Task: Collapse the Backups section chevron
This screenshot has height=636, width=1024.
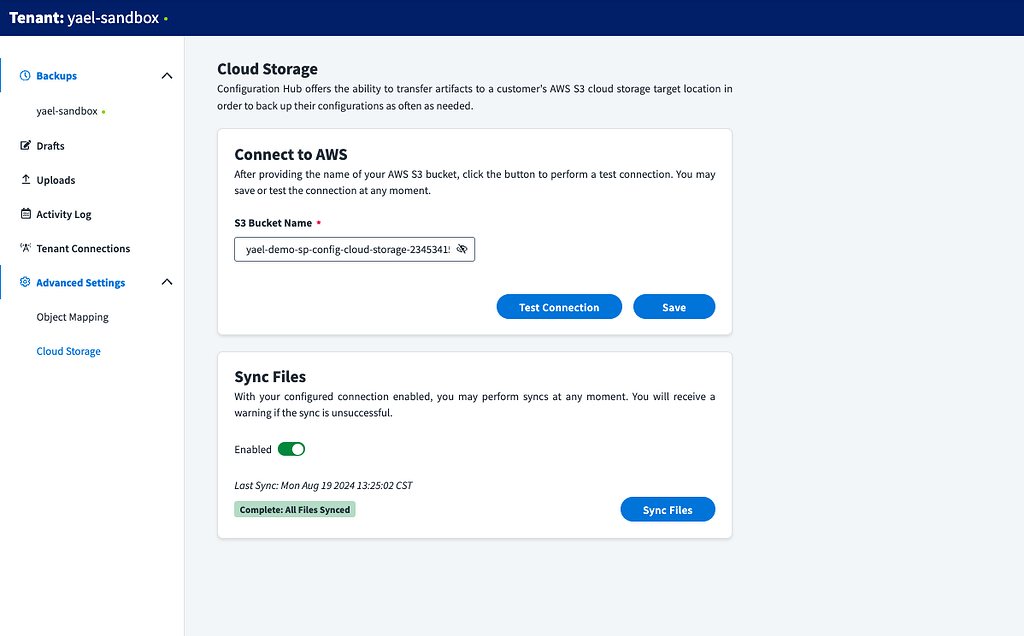Action: [x=167, y=75]
